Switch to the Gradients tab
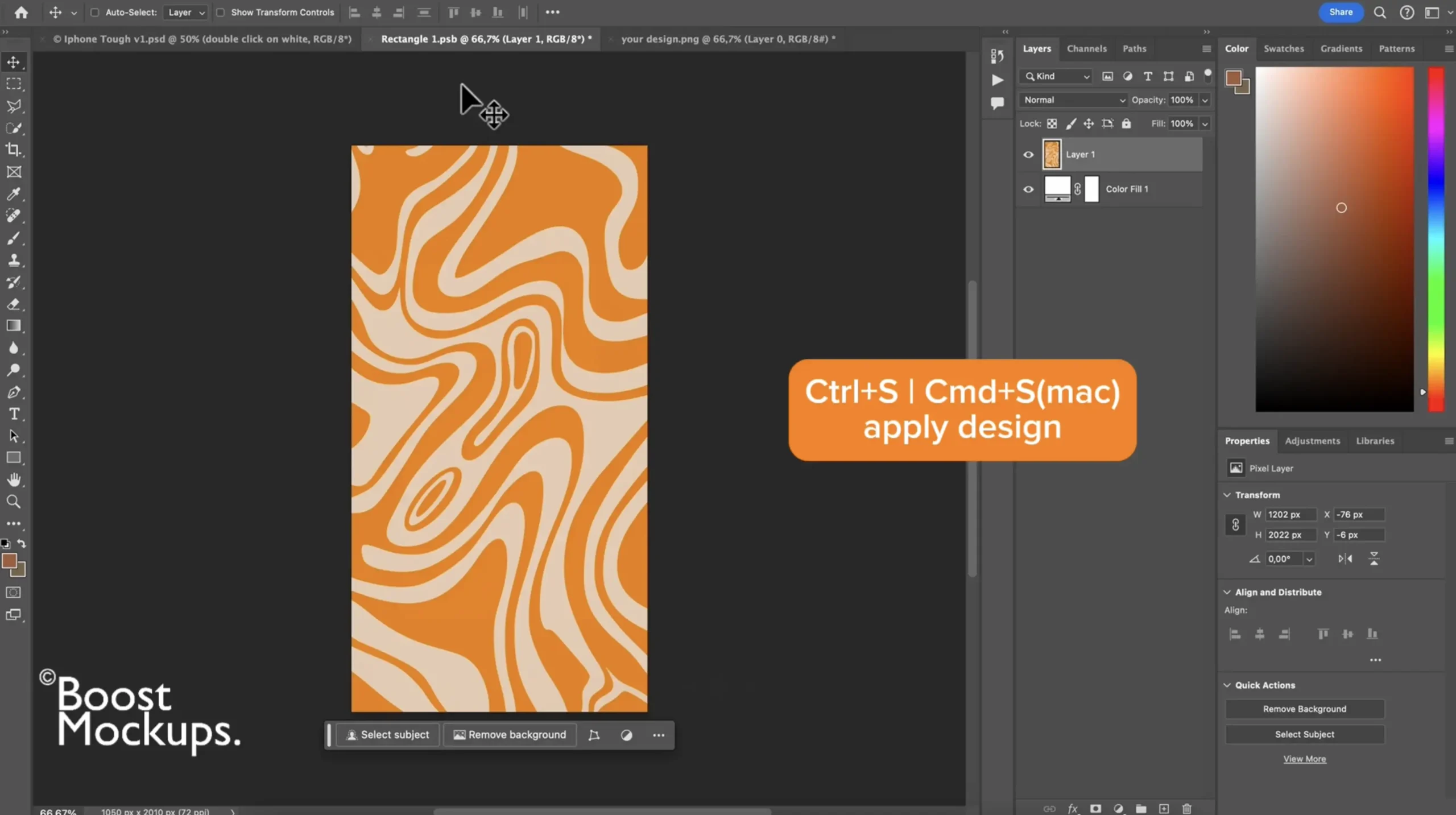1456x815 pixels. click(1341, 49)
